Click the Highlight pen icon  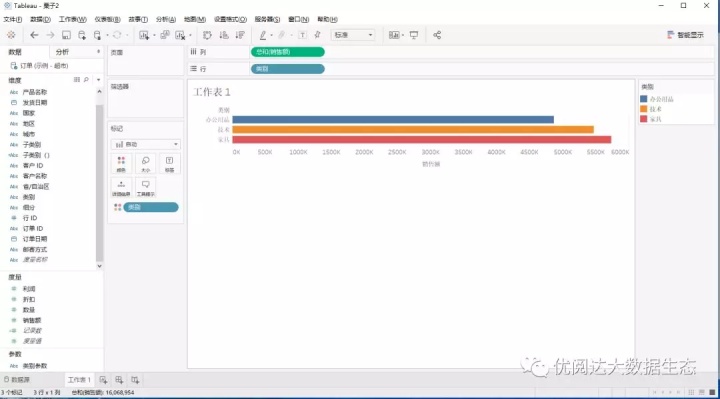(x=263, y=35)
